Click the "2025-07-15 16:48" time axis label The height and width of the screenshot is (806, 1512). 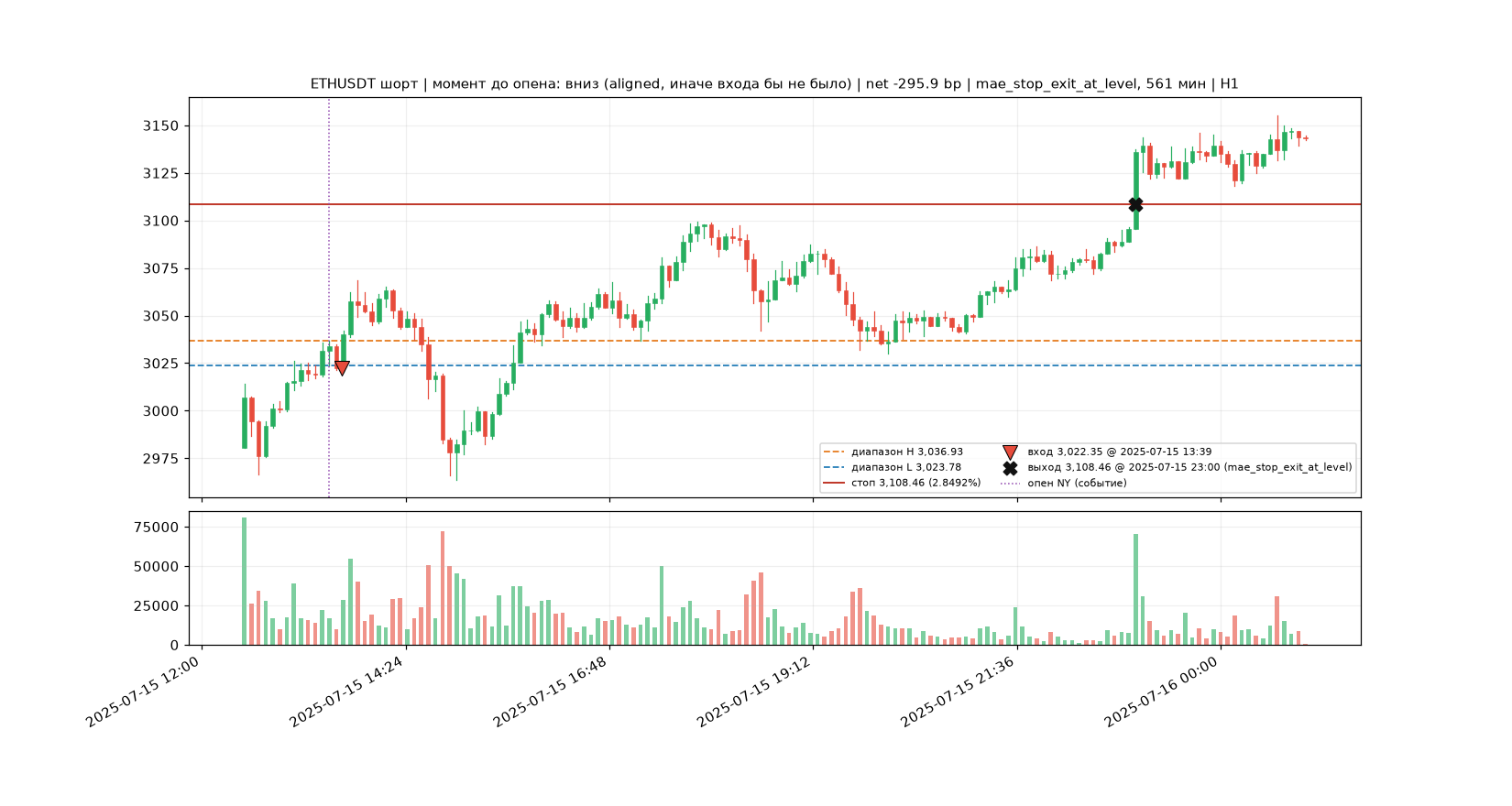tap(550, 692)
